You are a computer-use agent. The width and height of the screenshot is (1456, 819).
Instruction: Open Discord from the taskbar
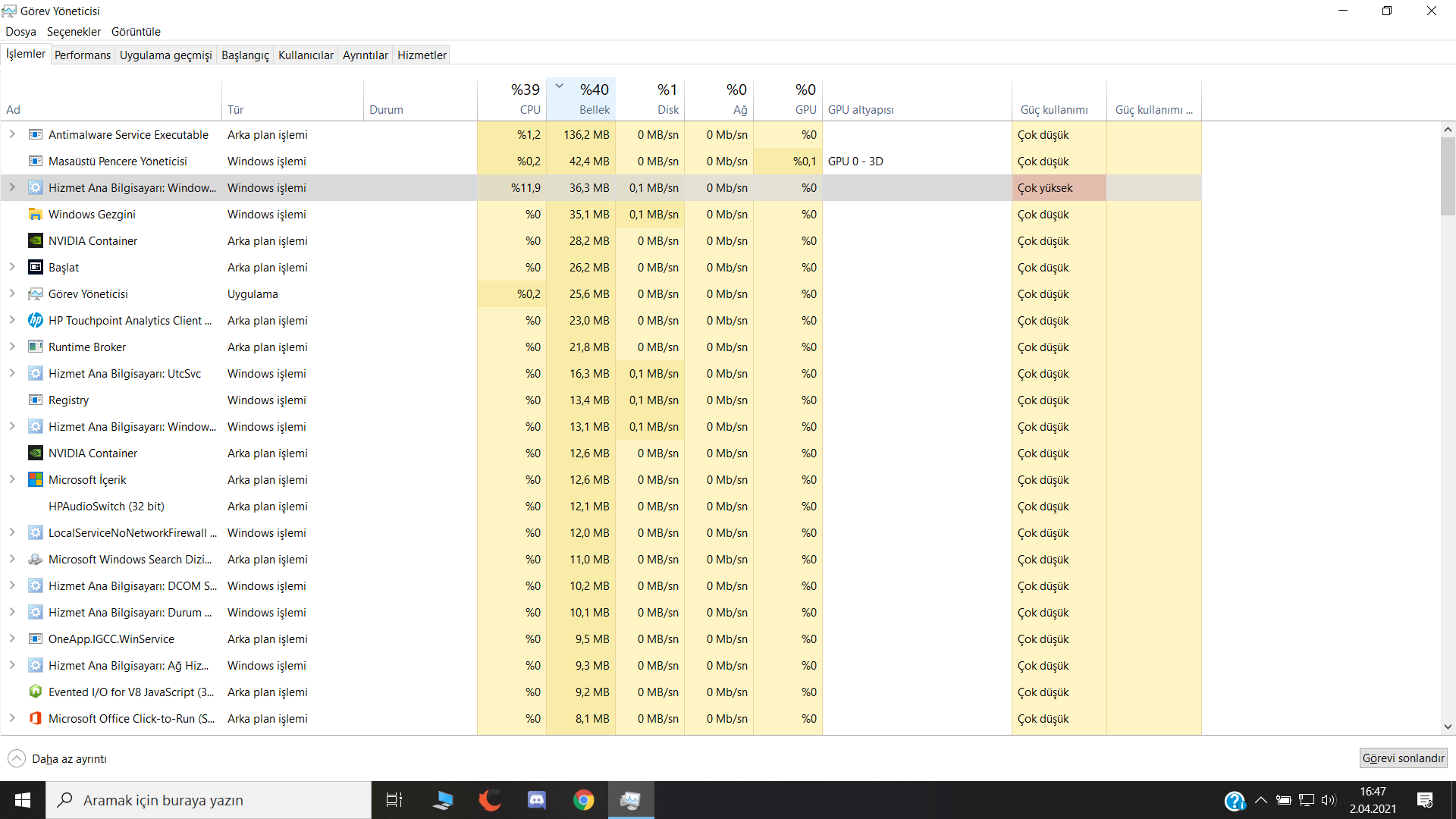coord(537,800)
